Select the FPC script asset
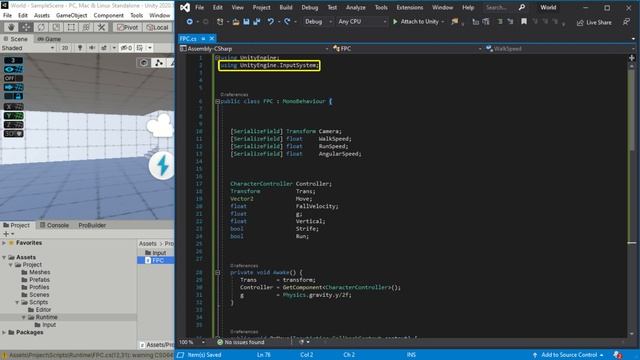640x360 pixels. point(155,260)
